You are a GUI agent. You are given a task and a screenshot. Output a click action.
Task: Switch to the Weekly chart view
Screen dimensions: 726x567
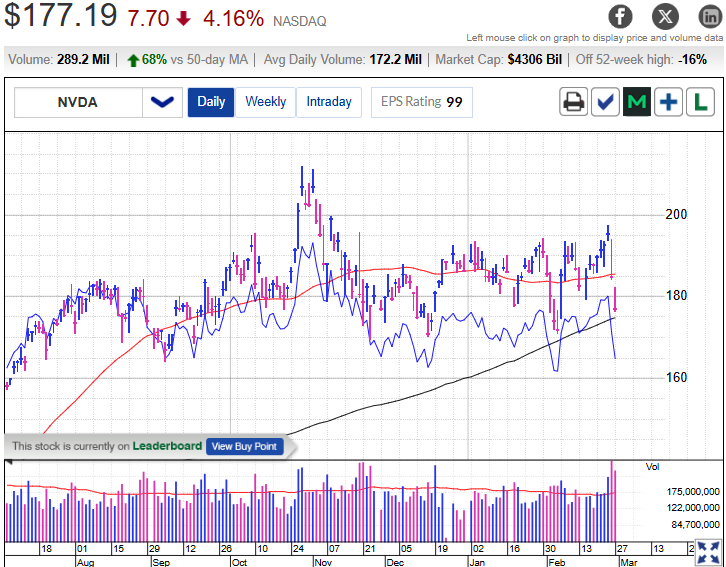[265, 102]
